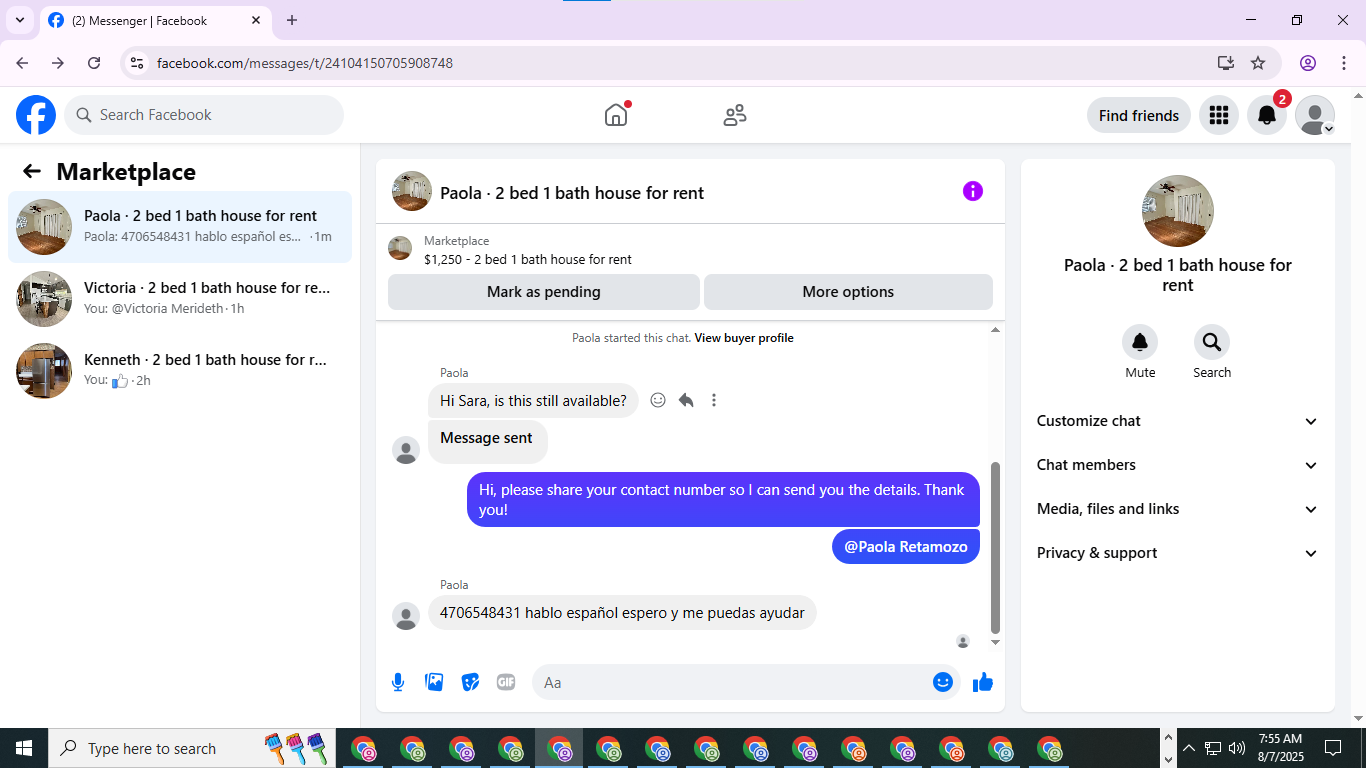Click the browser address bar URL
Viewport: 1366px width, 768px height.
(305, 63)
